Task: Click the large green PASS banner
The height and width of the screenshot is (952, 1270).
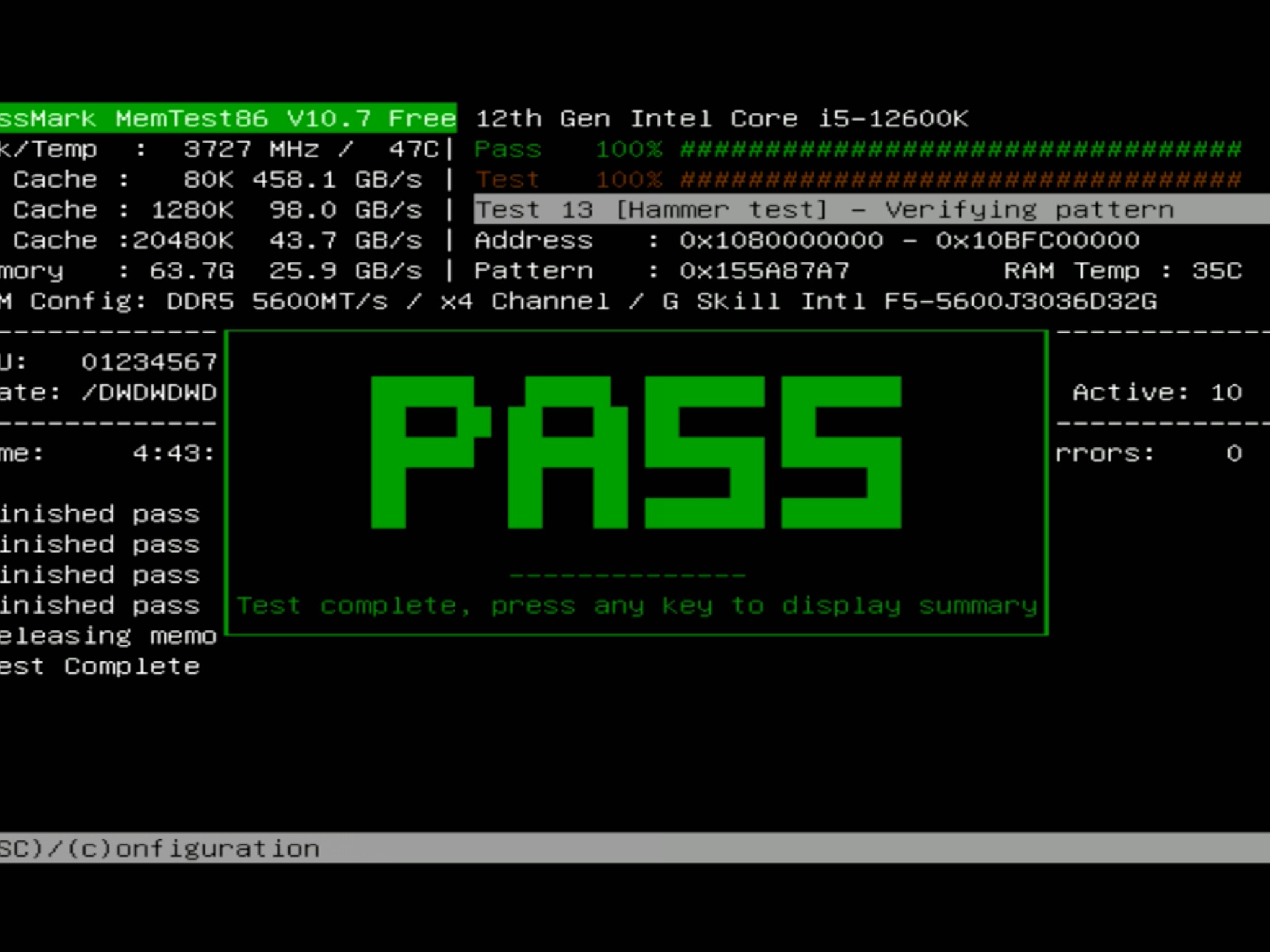Action: [636, 452]
